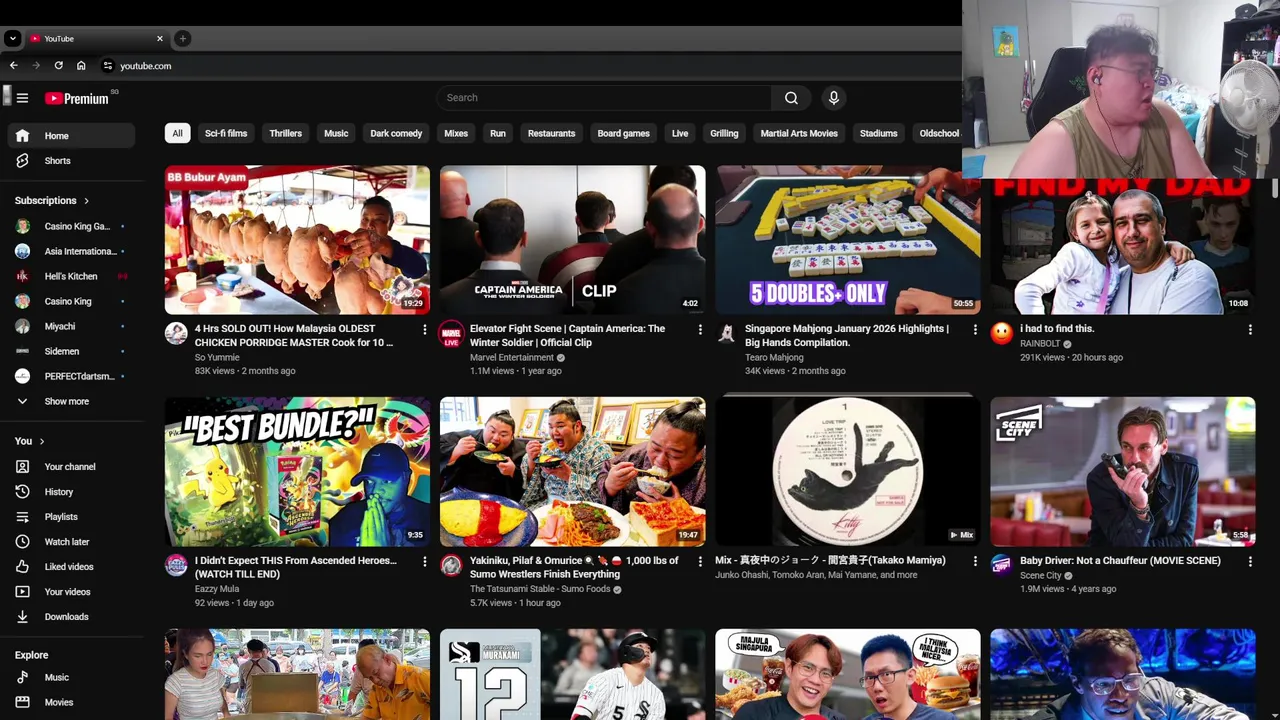
Task: Open Your videos page
Action: 70,592
